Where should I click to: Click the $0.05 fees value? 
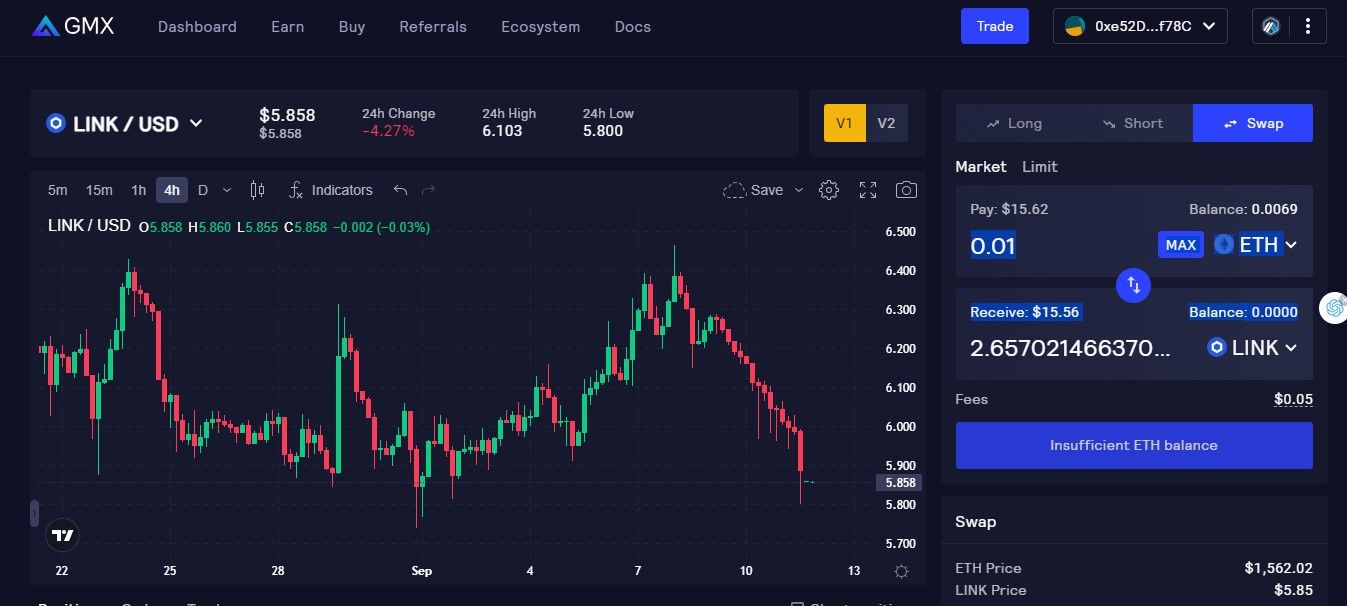coord(1293,400)
